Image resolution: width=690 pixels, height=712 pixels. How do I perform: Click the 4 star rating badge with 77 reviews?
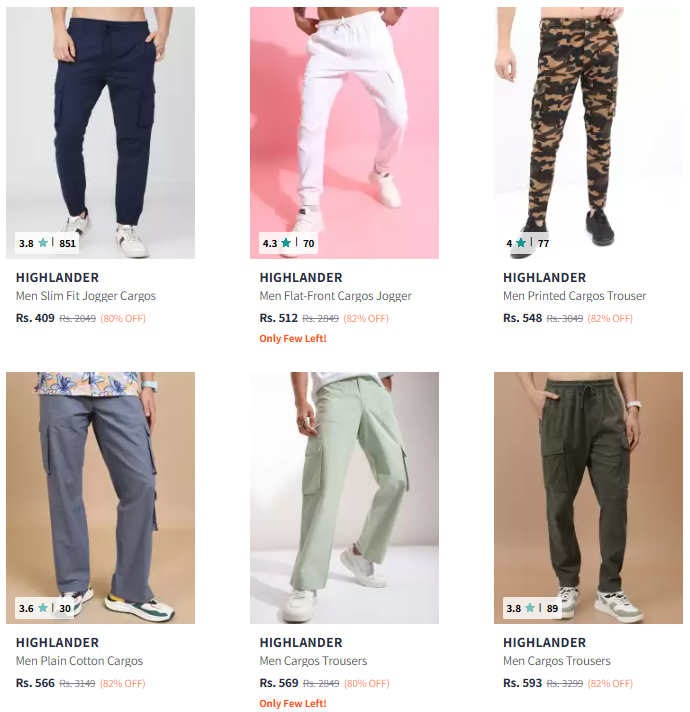click(528, 243)
